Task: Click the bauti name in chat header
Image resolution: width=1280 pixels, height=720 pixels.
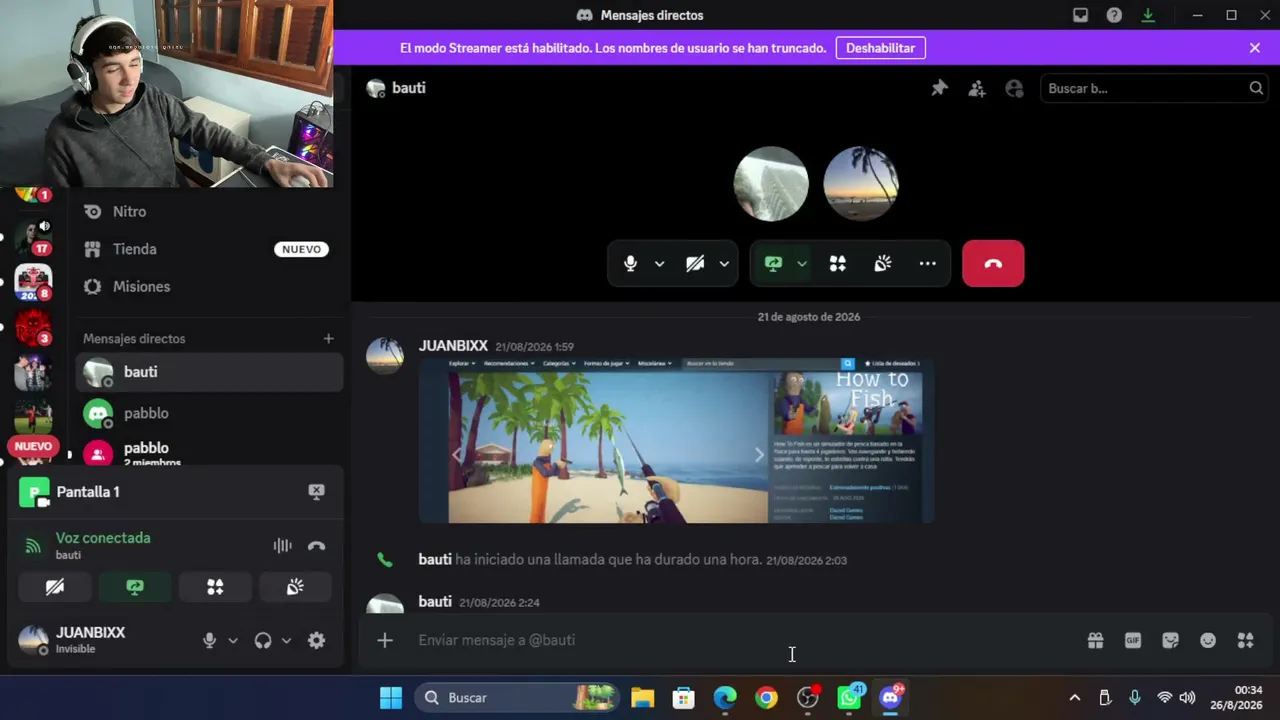Action: pos(409,88)
